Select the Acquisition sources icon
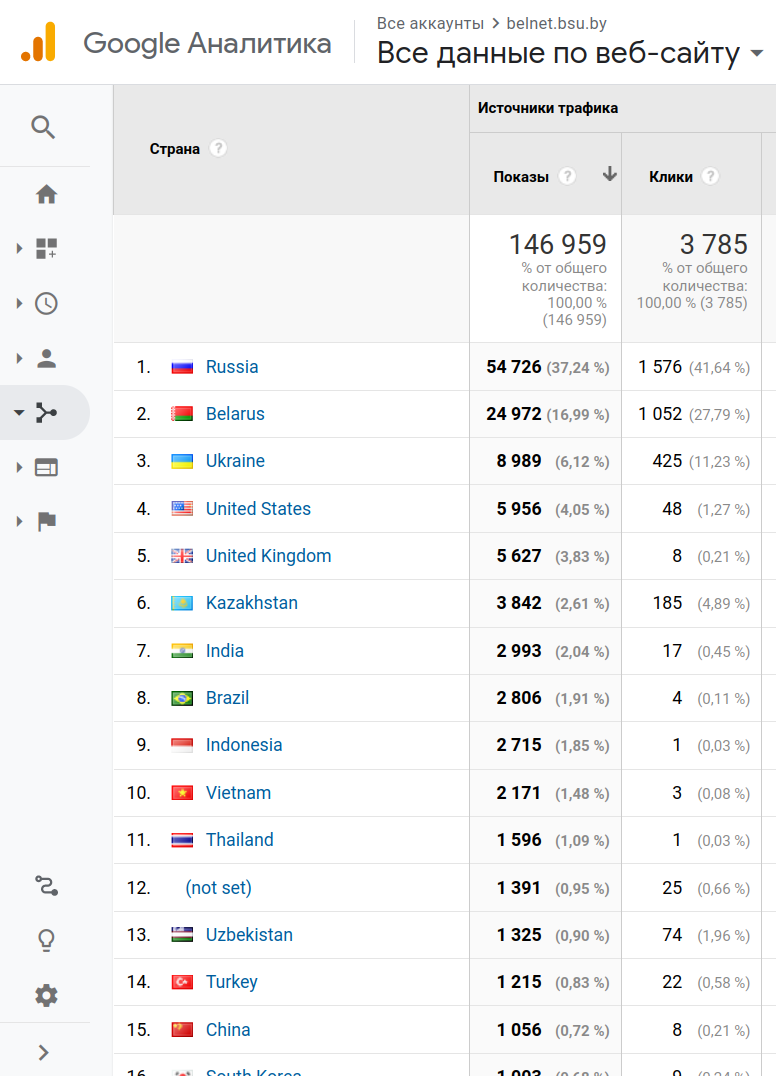 pos(46,413)
